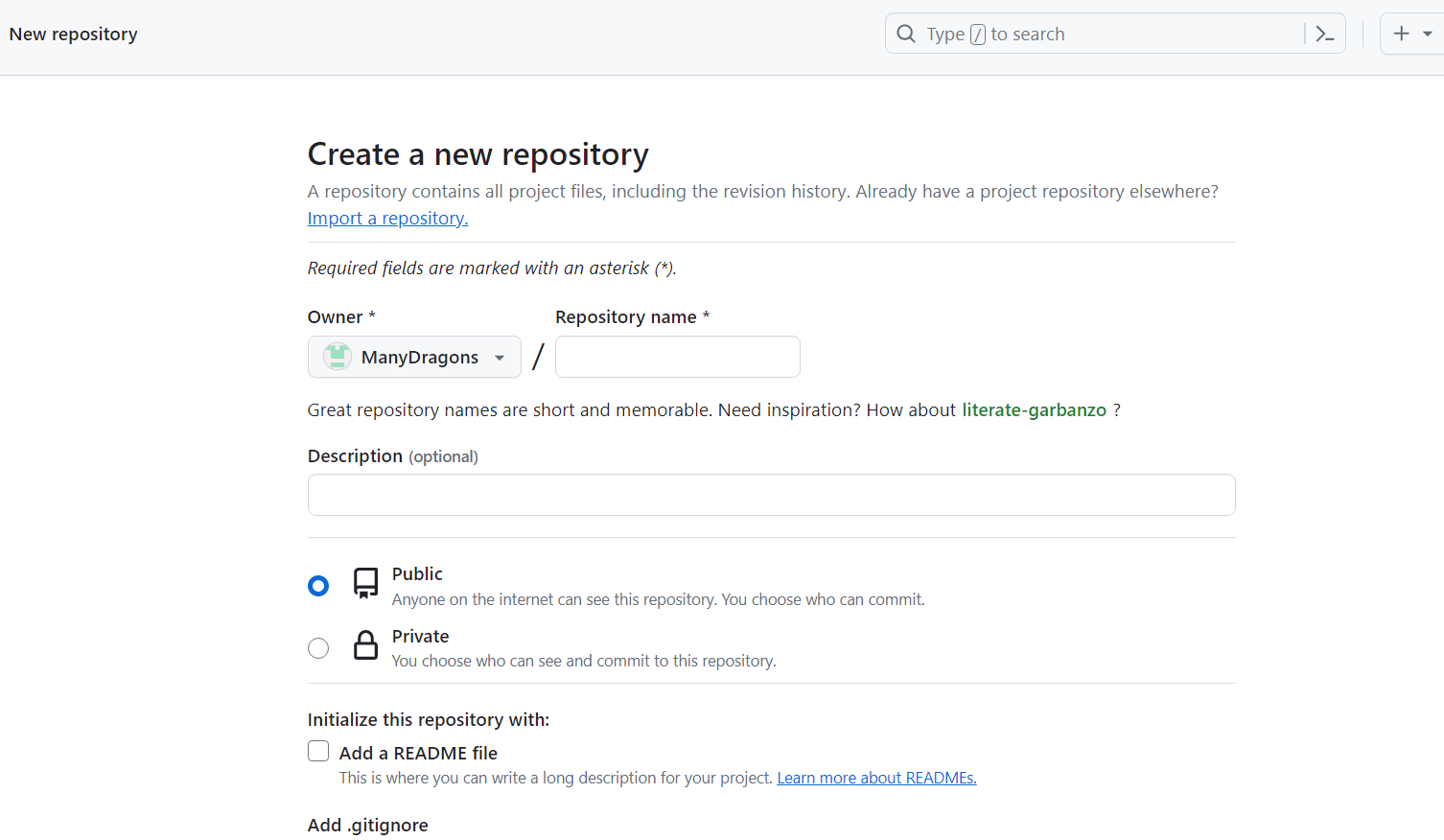Click the Add a README file label
The height and width of the screenshot is (840, 1444).
pyautogui.click(x=418, y=754)
